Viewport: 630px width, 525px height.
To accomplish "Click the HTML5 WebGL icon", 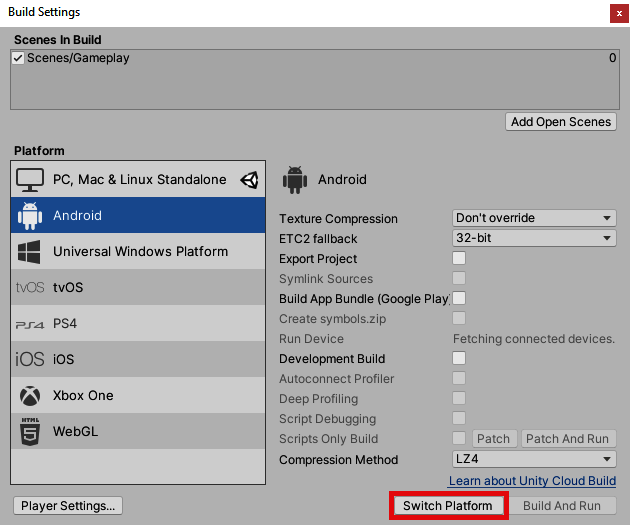I will coord(30,431).
